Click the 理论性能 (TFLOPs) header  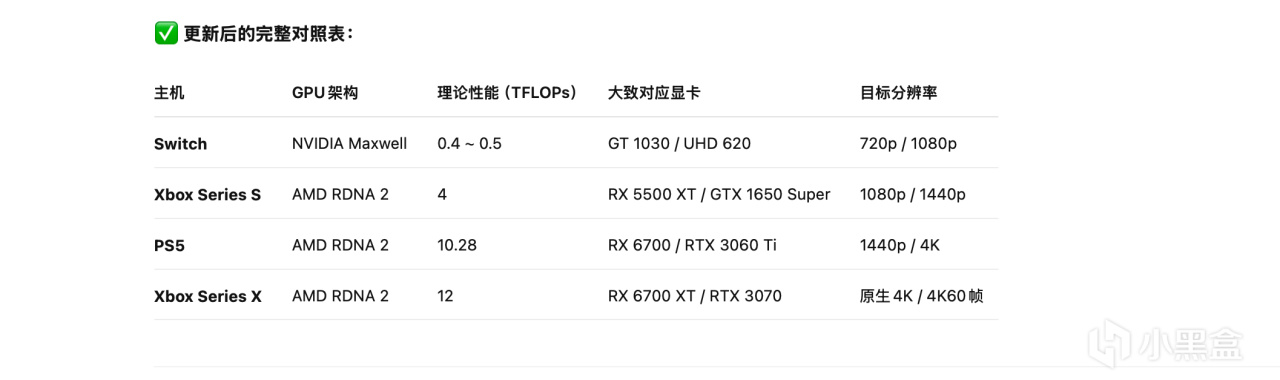click(x=508, y=93)
